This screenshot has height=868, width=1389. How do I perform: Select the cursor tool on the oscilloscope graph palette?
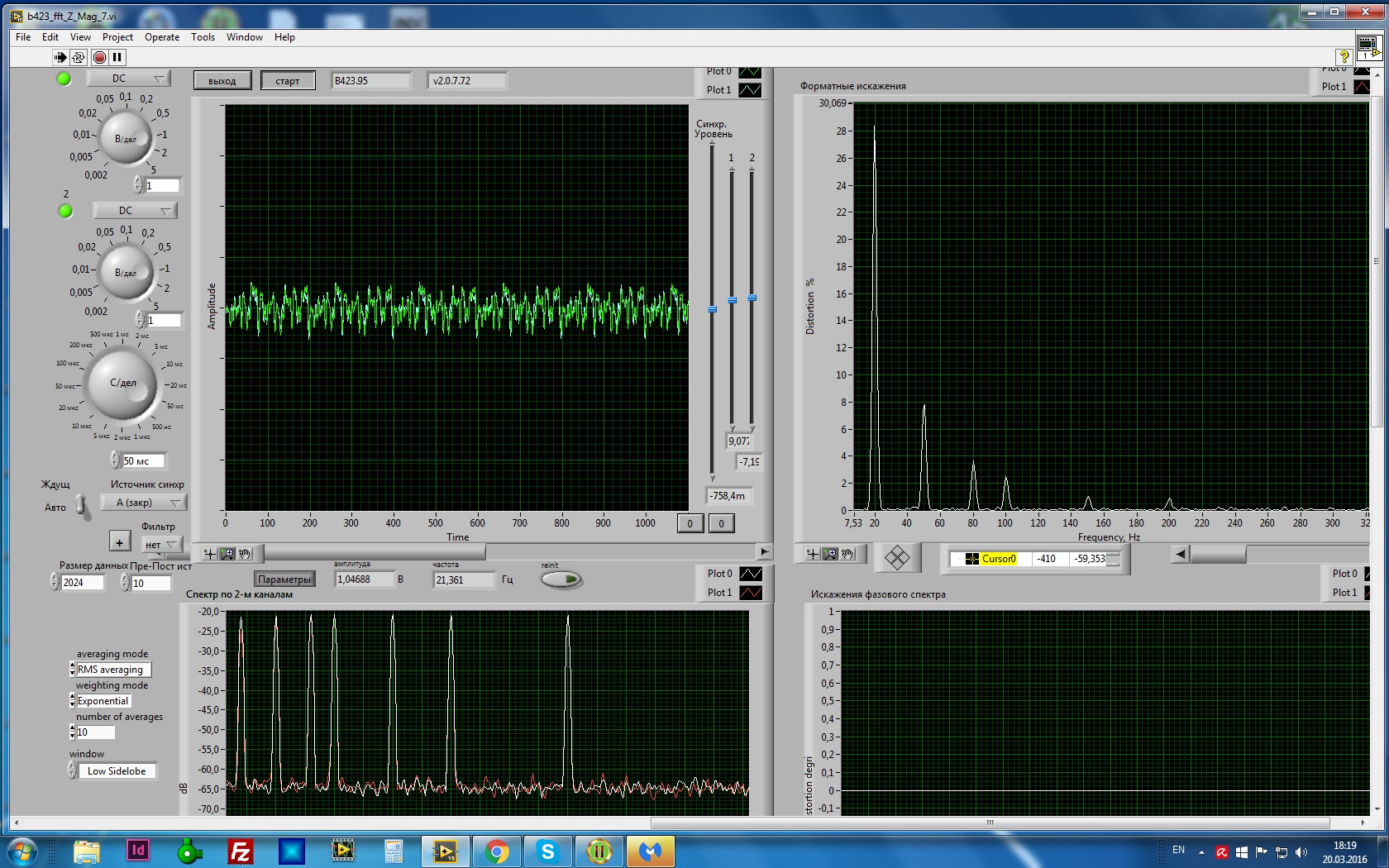point(210,553)
